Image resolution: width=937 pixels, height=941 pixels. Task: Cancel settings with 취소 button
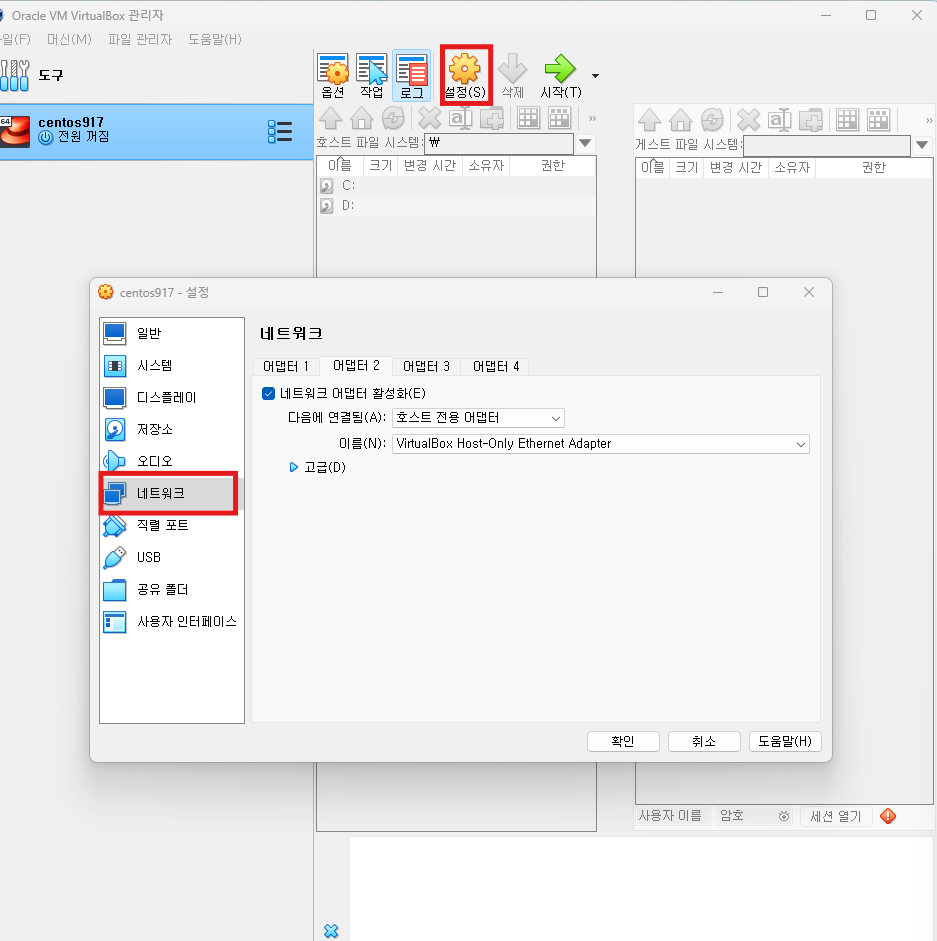(704, 741)
